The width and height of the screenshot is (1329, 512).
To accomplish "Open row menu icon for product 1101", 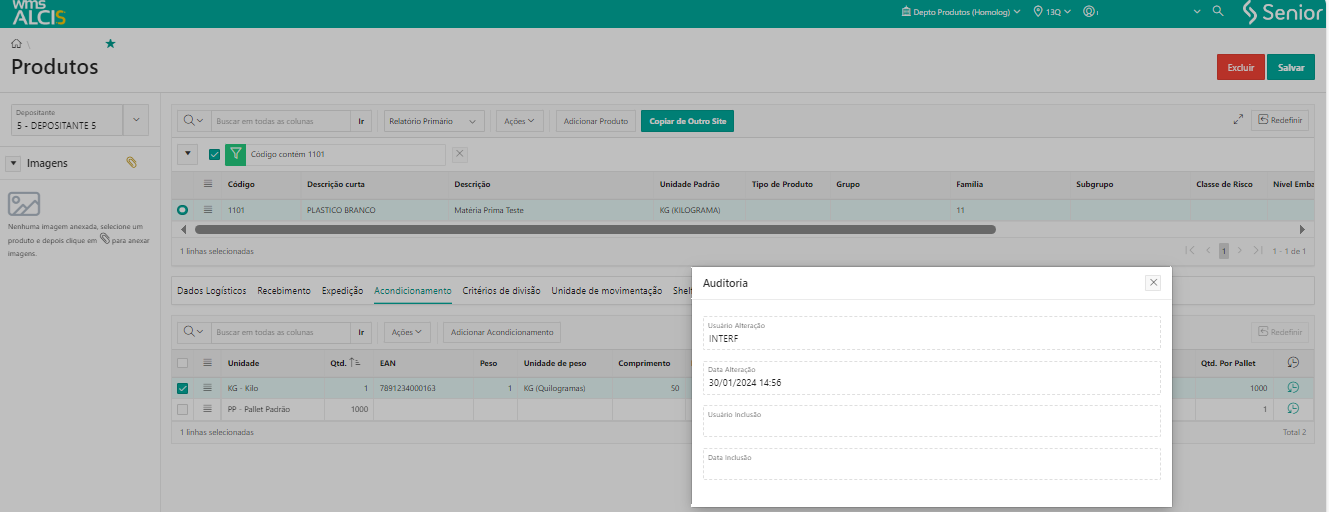I will [x=208, y=210].
